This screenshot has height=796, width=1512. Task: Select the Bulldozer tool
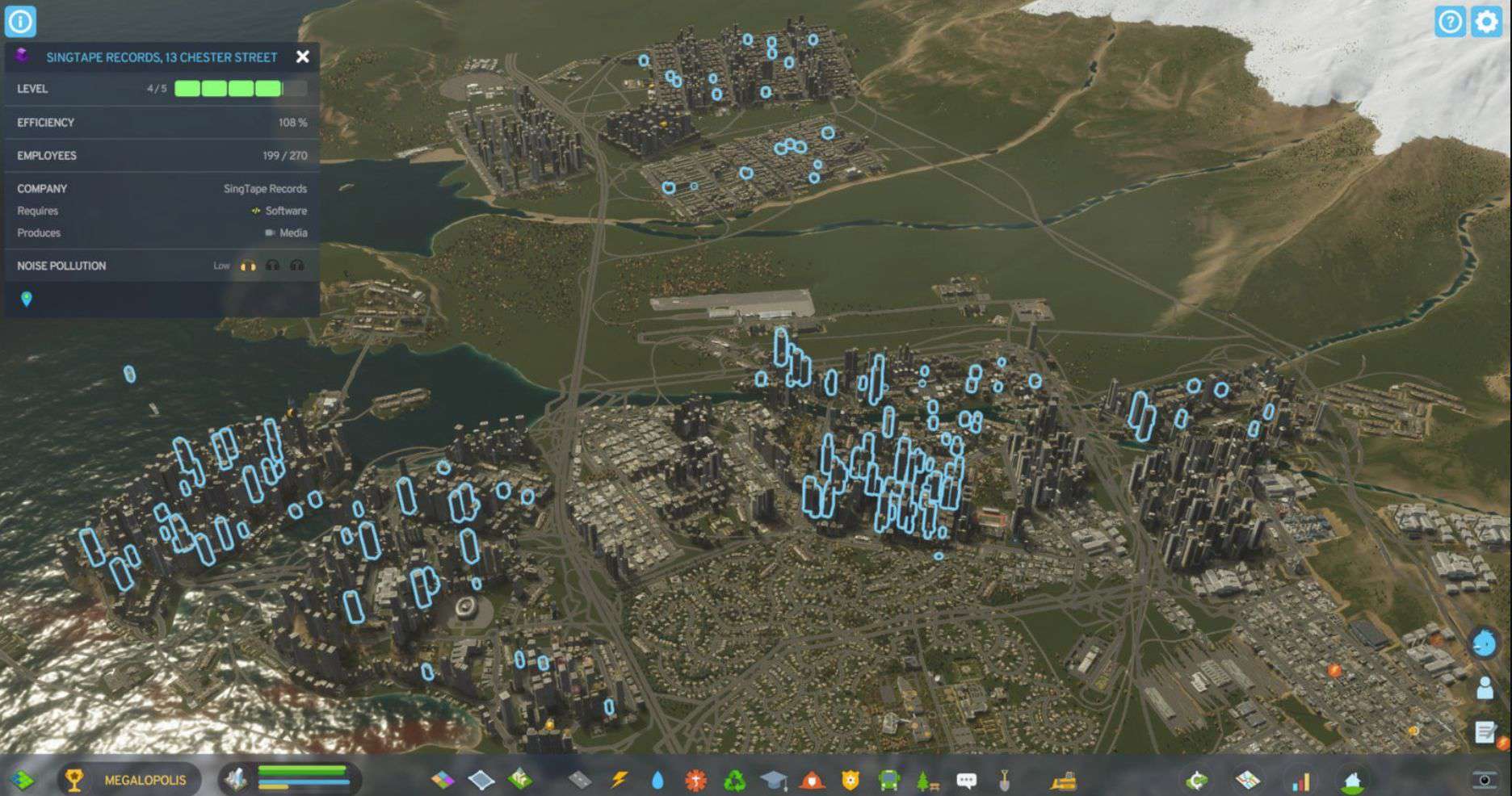[x=1064, y=780]
